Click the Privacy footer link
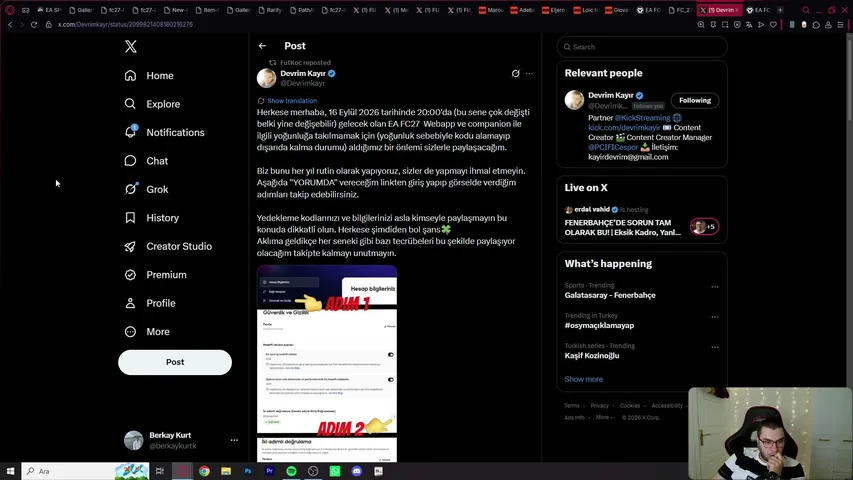The height and width of the screenshot is (480, 853). (x=599, y=405)
